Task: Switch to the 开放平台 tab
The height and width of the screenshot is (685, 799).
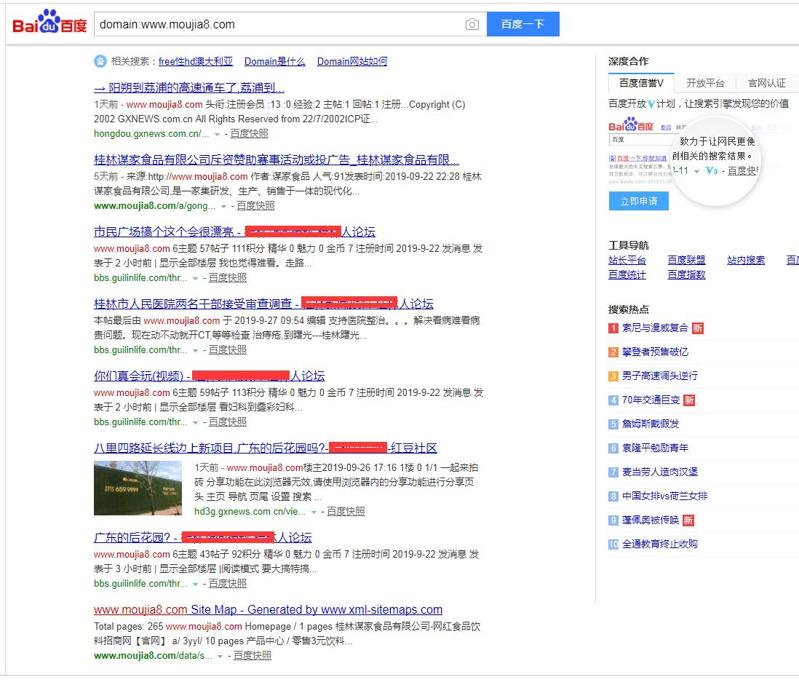Action: click(705, 83)
